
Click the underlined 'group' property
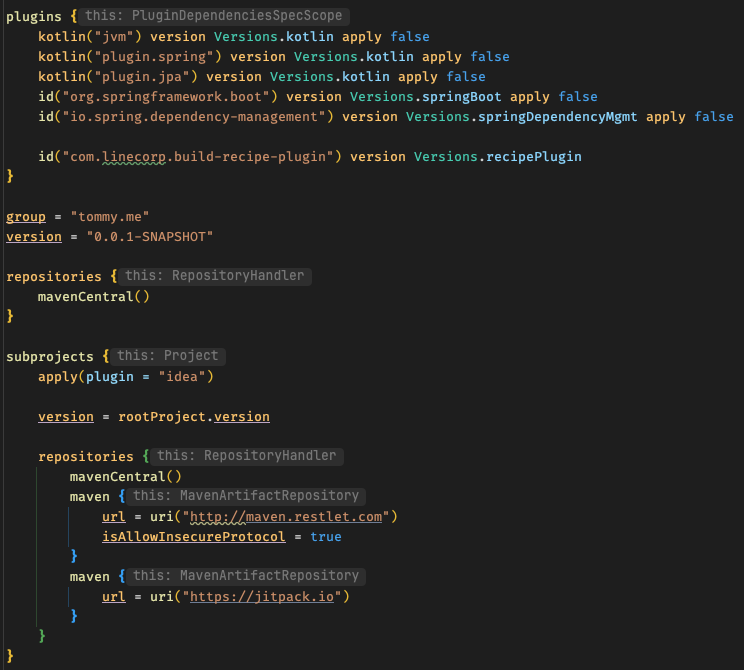point(26,217)
